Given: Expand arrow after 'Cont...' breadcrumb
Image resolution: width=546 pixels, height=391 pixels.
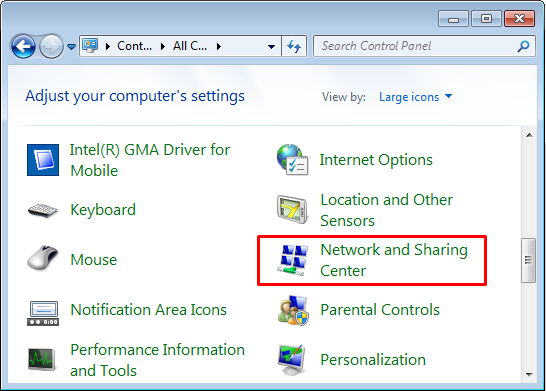Looking at the screenshot, I should click(163, 46).
